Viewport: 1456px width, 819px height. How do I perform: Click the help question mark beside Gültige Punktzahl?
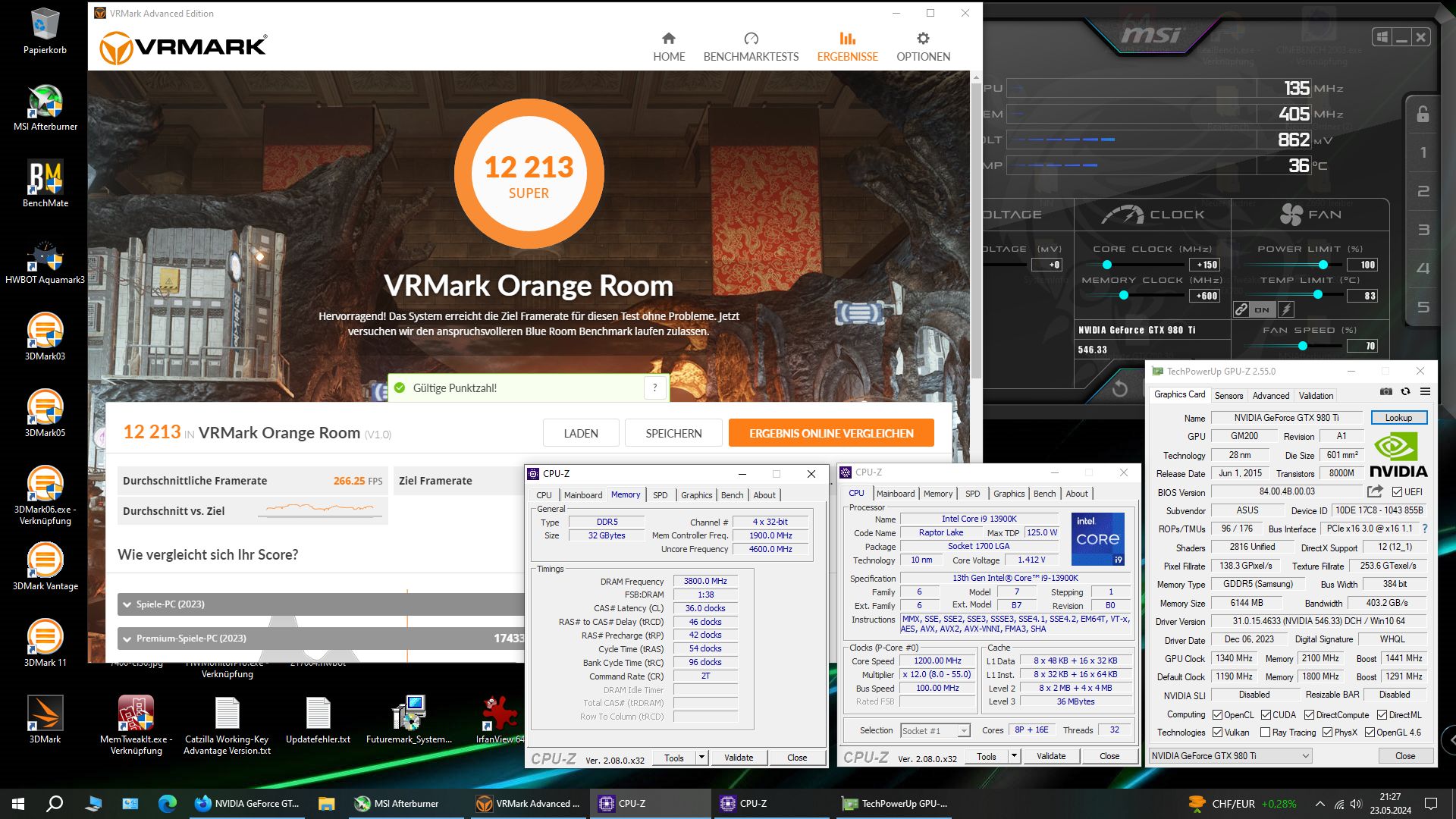coord(654,388)
